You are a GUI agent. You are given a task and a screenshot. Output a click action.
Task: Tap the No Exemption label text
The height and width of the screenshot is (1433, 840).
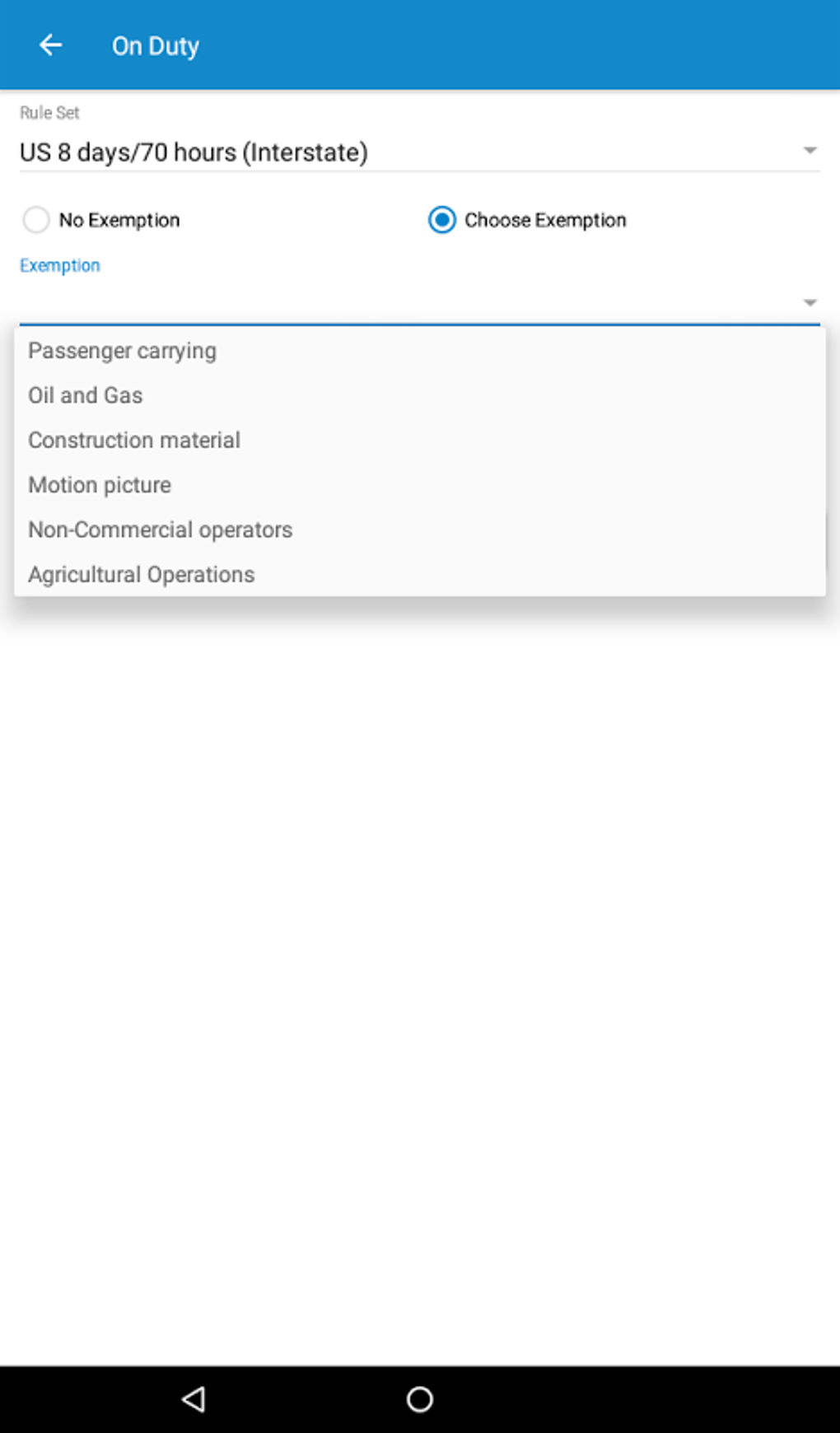coord(119,220)
